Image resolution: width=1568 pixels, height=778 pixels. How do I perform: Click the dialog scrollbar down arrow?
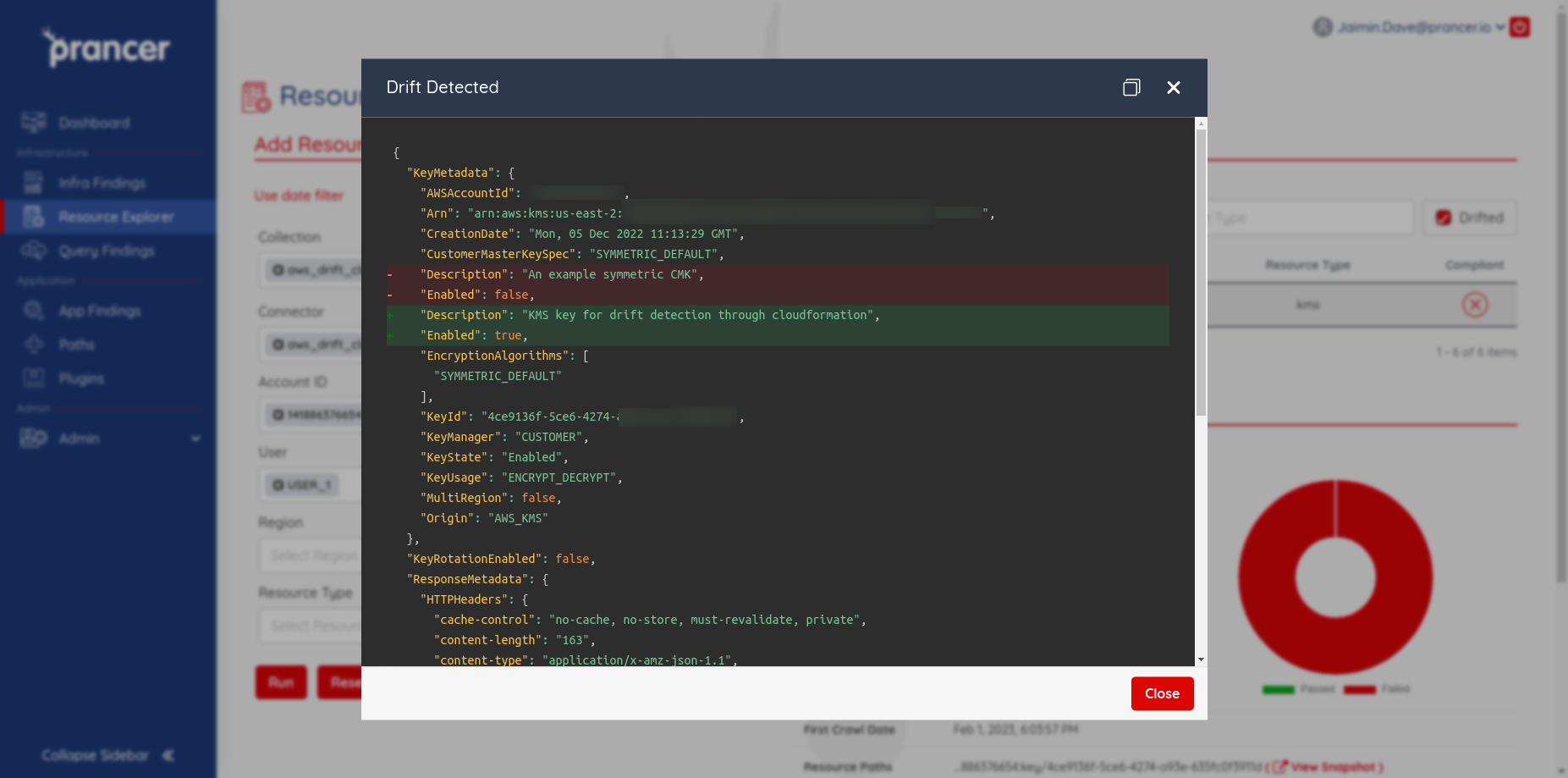pyautogui.click(x=1201, y=659)
